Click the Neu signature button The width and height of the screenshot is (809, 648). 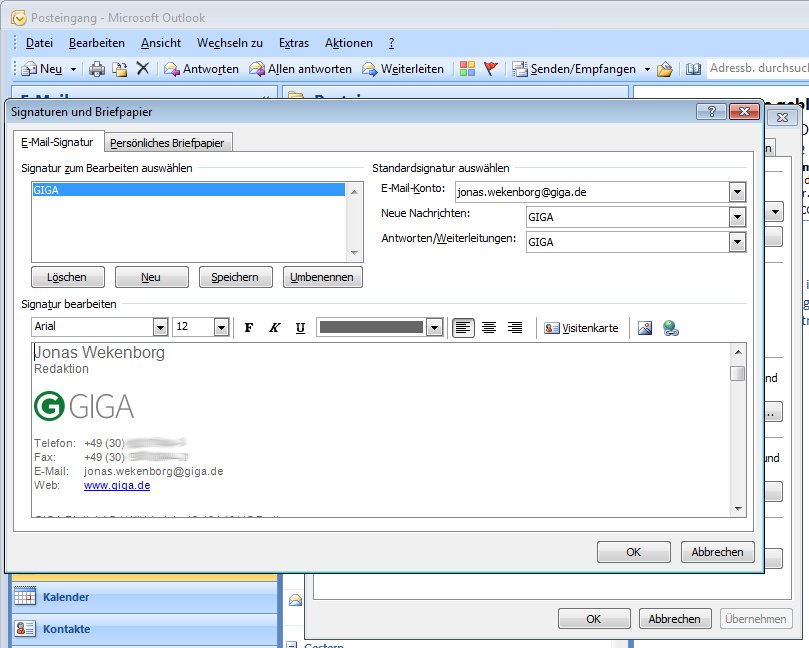click(151, 277)
